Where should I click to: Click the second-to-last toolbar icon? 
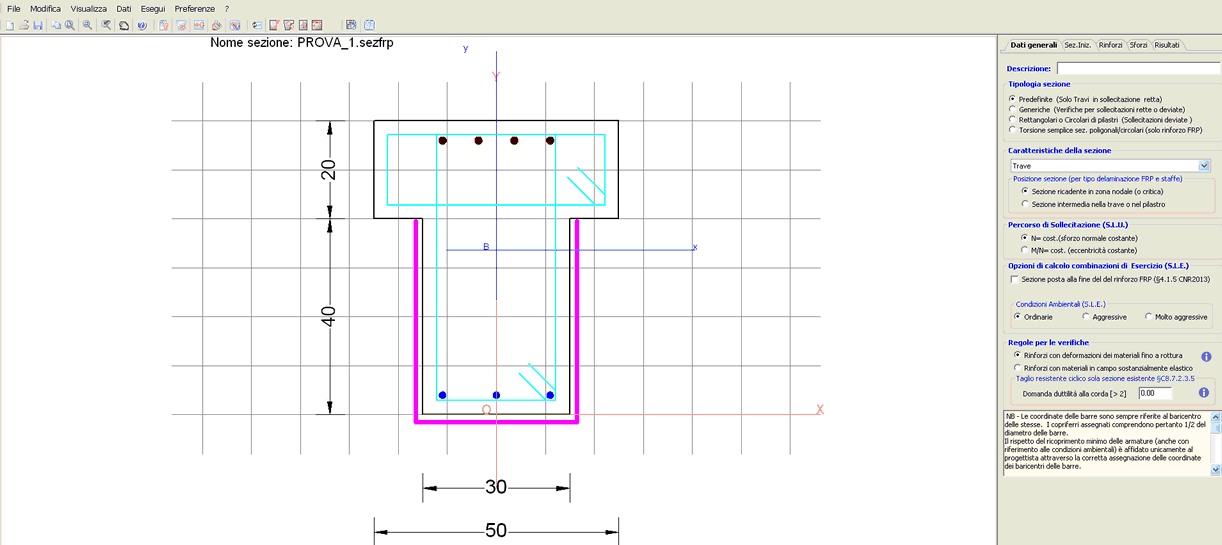tap(351, 25)
